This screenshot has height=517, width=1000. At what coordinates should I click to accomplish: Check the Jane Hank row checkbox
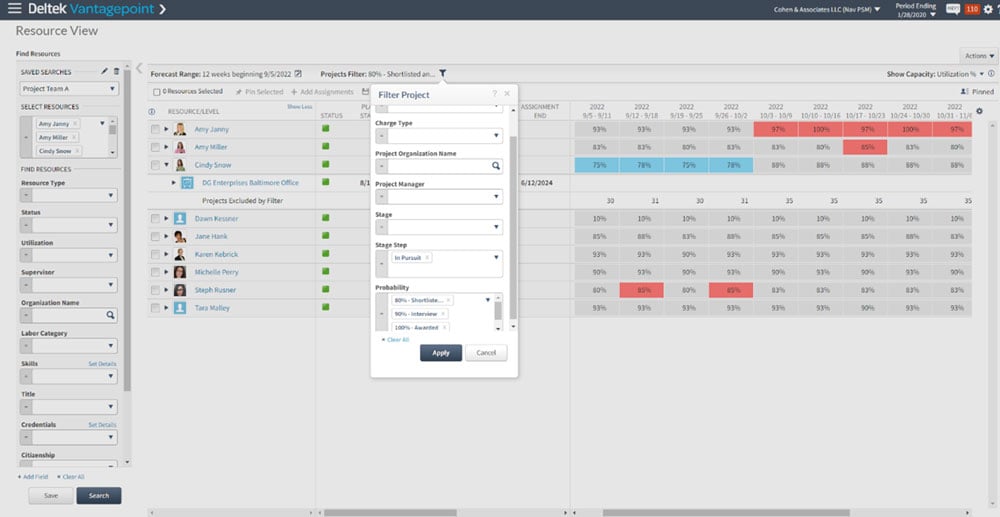(x=155, y=237)
